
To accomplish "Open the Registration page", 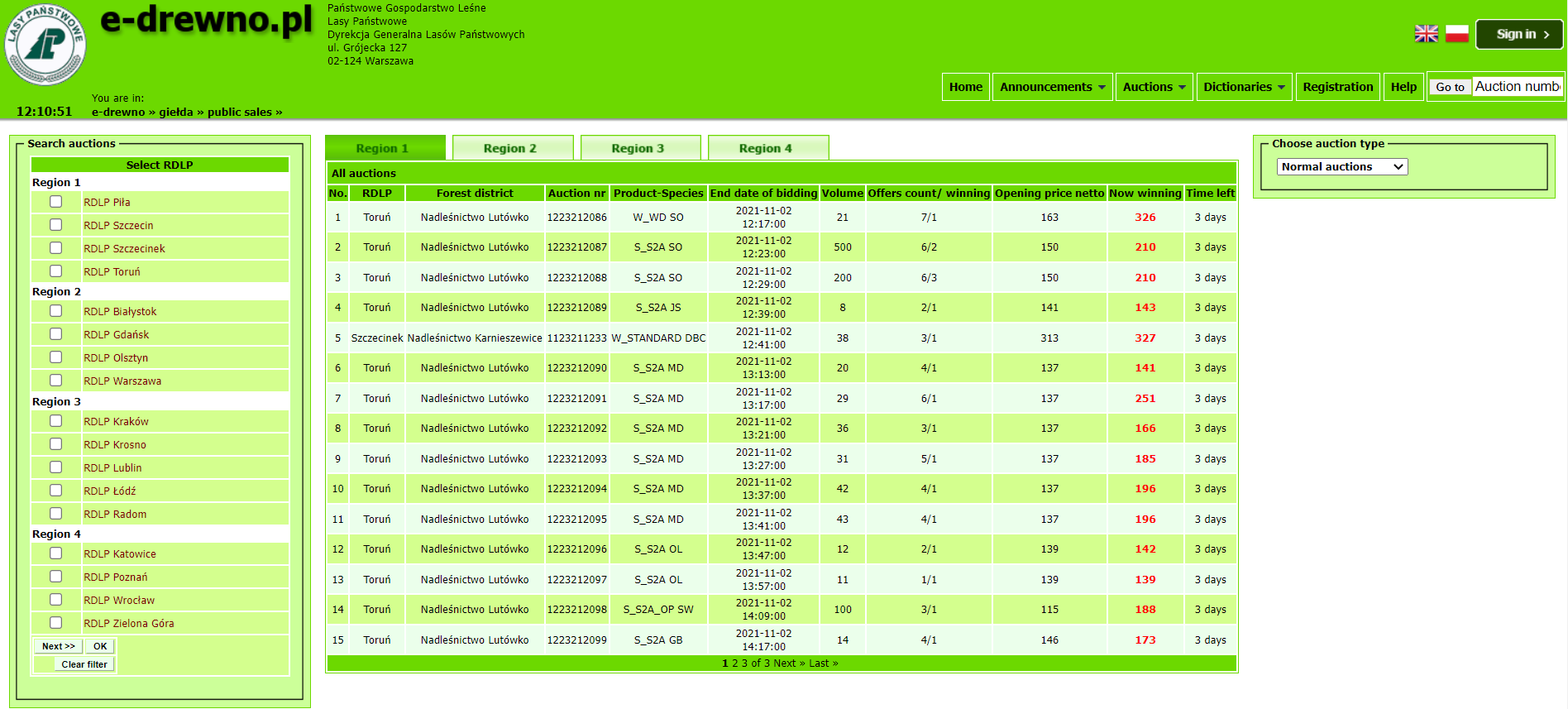I will (x=1337, y=87).
